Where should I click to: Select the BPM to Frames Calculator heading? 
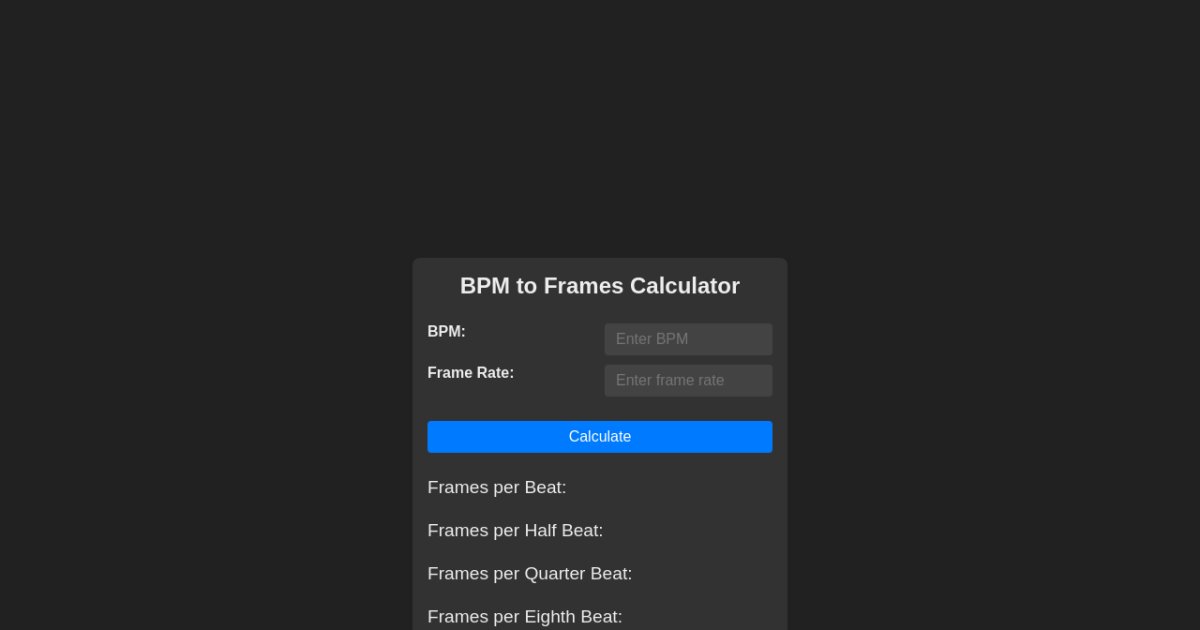599,286
